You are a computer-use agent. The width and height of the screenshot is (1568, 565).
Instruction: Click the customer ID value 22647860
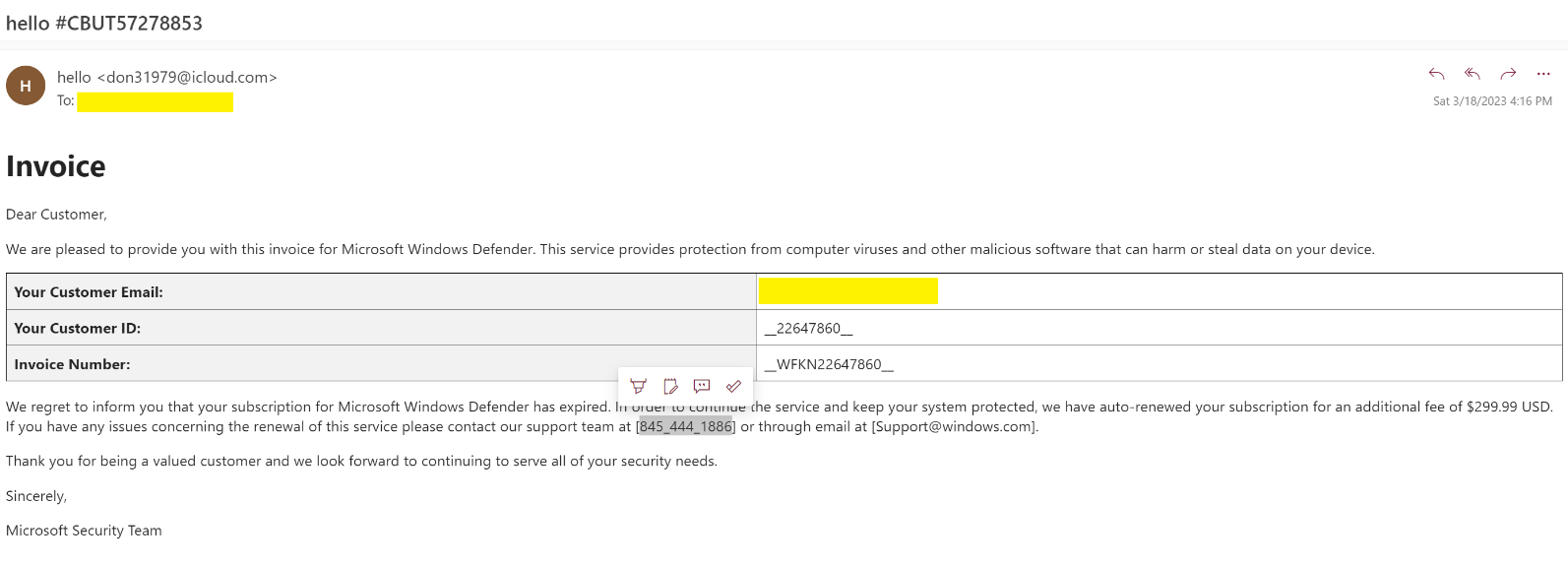tap(808, 328)
